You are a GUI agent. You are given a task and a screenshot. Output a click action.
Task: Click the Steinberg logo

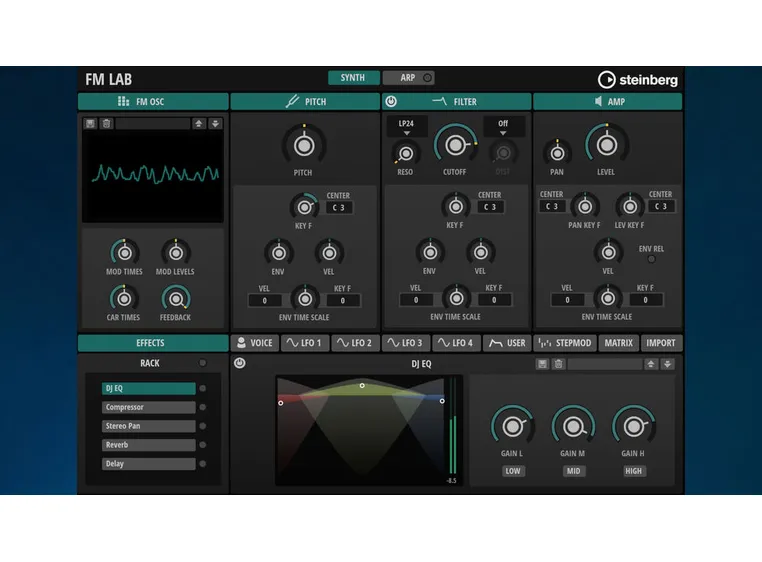click(637, 79)
